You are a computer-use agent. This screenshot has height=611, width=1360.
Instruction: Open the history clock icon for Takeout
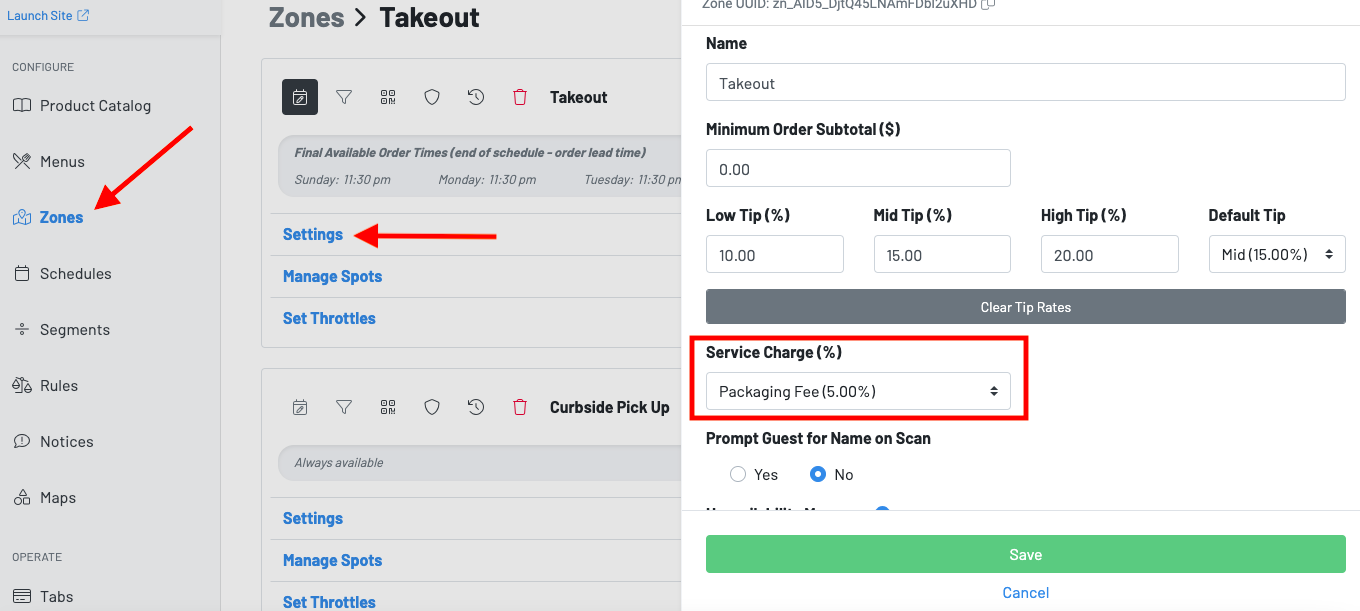click(x=476, y=97)
